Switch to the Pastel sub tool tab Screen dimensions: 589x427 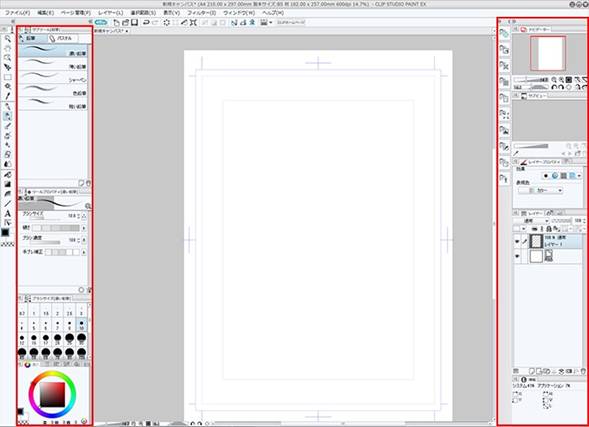point(62,38)
